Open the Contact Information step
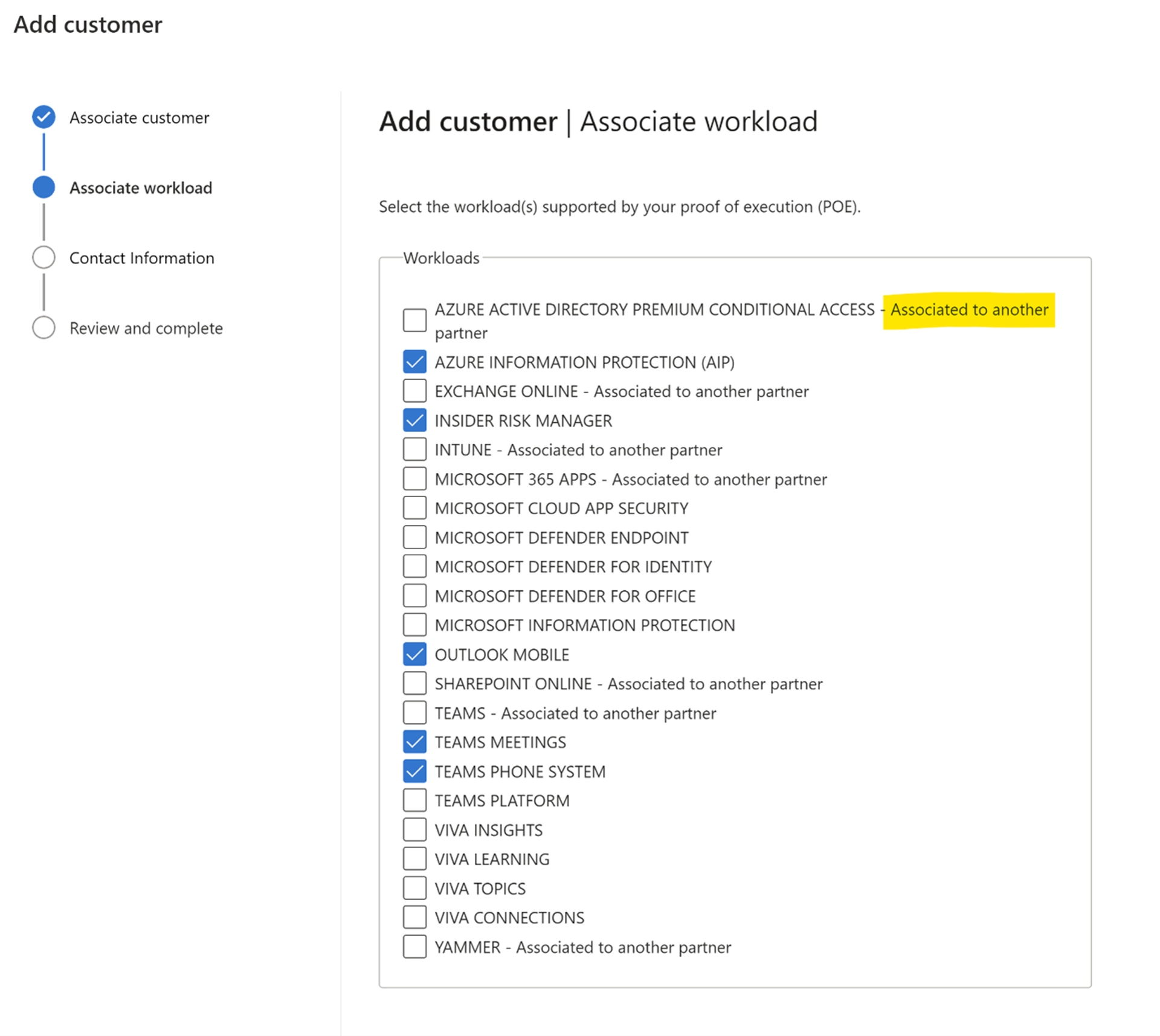The image size is (1160, 1036). click(43, 257)
